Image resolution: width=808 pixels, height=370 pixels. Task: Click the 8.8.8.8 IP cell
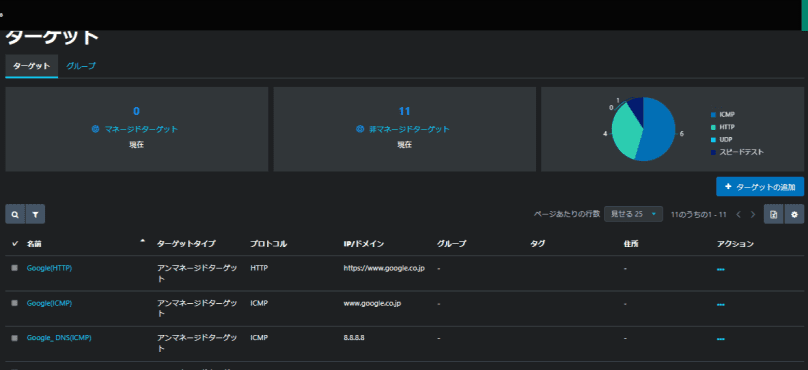[x=354, y=338]
